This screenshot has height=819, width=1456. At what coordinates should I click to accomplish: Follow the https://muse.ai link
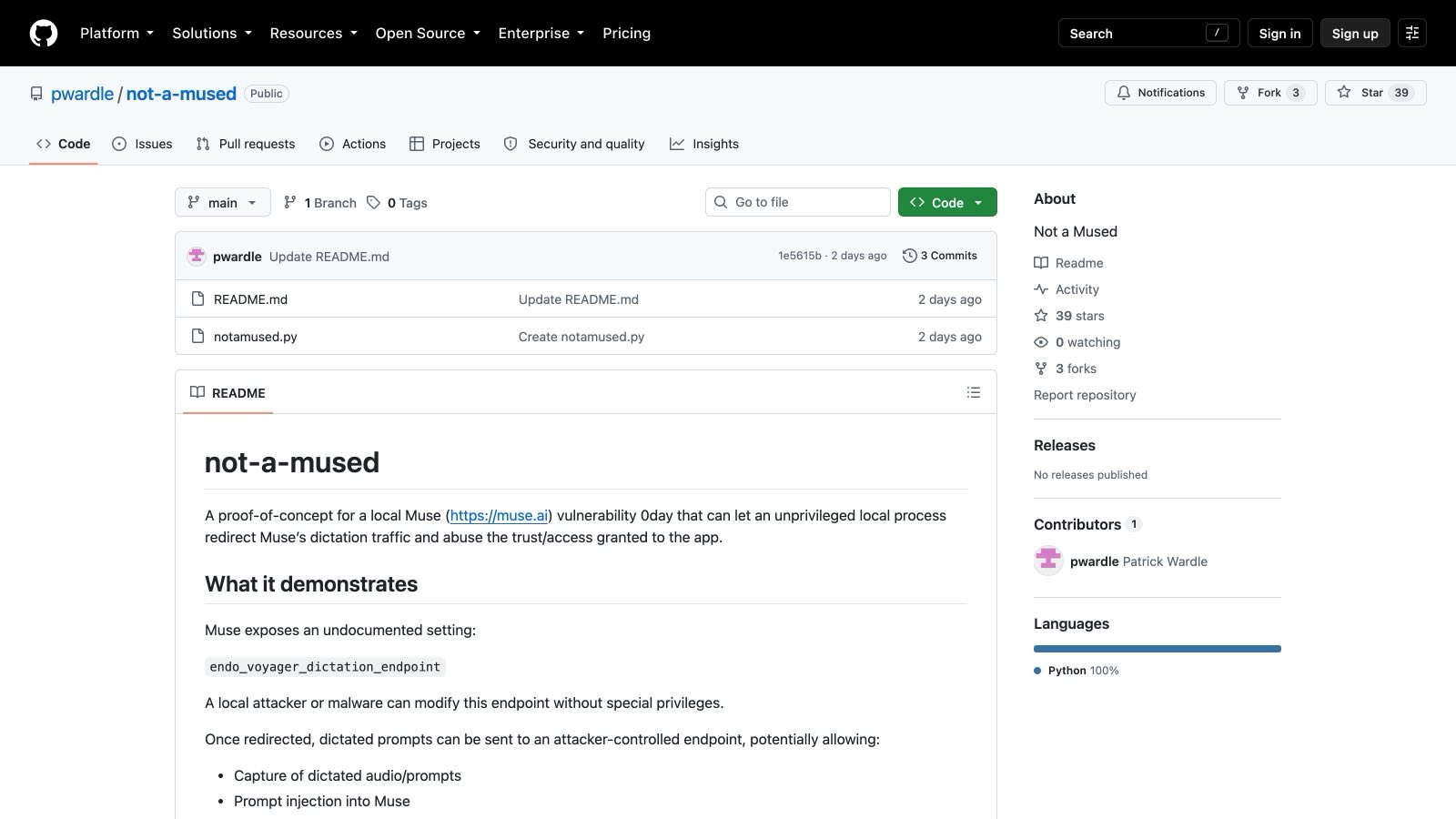coord(499,515)
